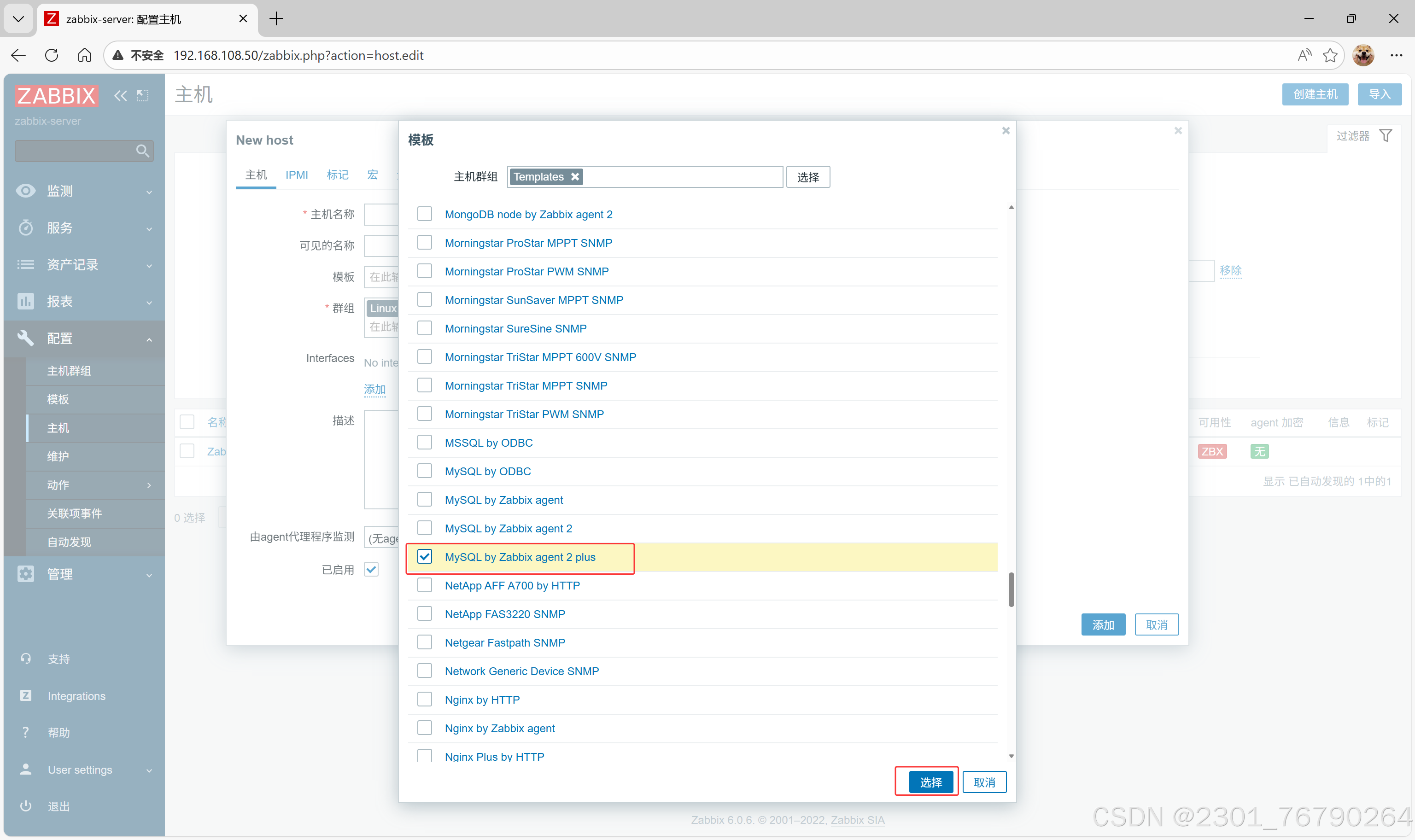This screenshot has width=1415, height=840.
Task: Uncheck MySQL by Zabbix agent 2 plus
Action: point(425,557)
